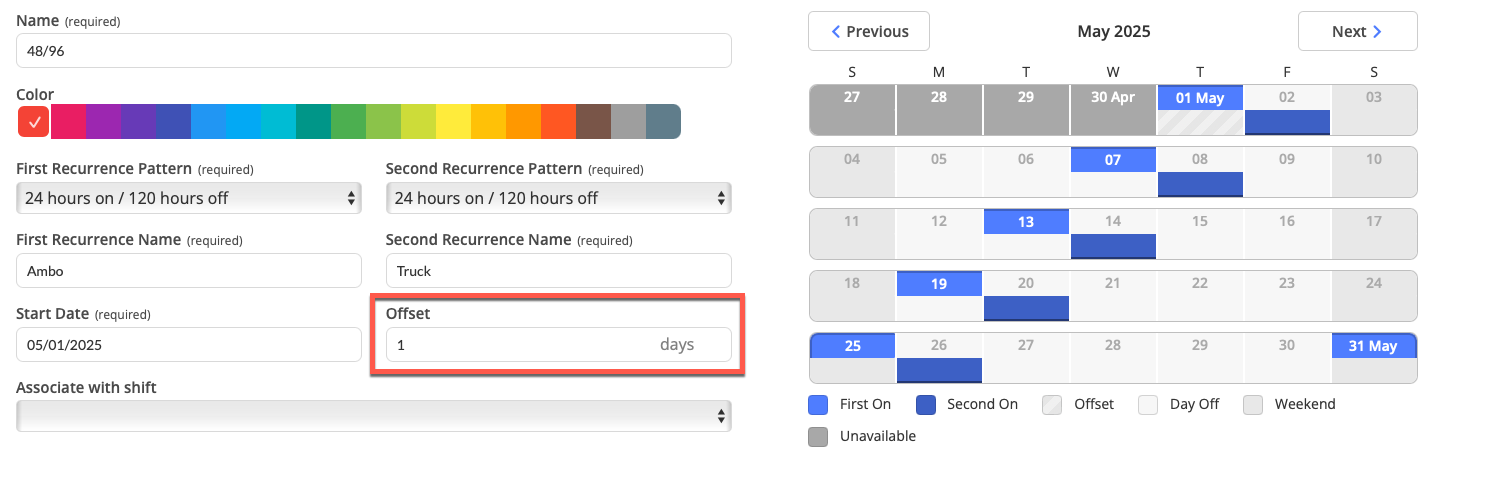Image resolution: width=1487 pixels, height=481 pixels.
Task: Expand the Associate with shift dropdown
Action: [374, 416]
